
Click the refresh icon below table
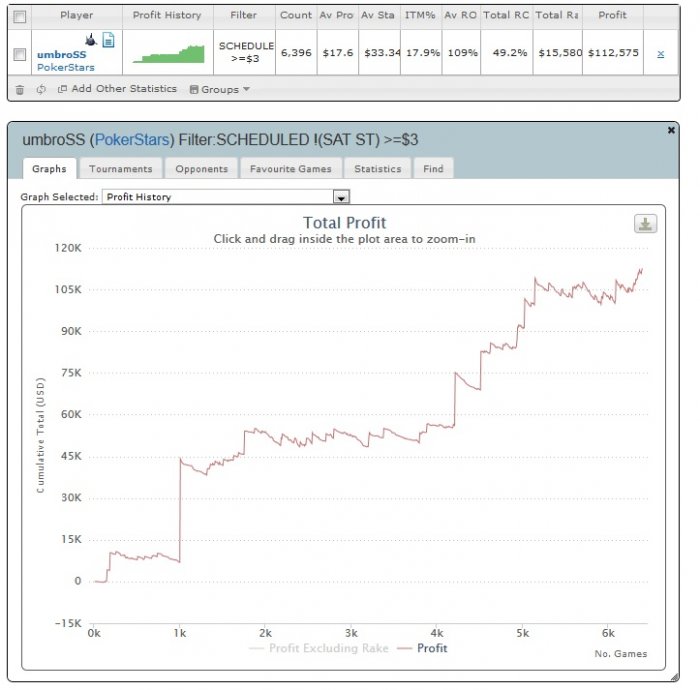coord(41,89)
